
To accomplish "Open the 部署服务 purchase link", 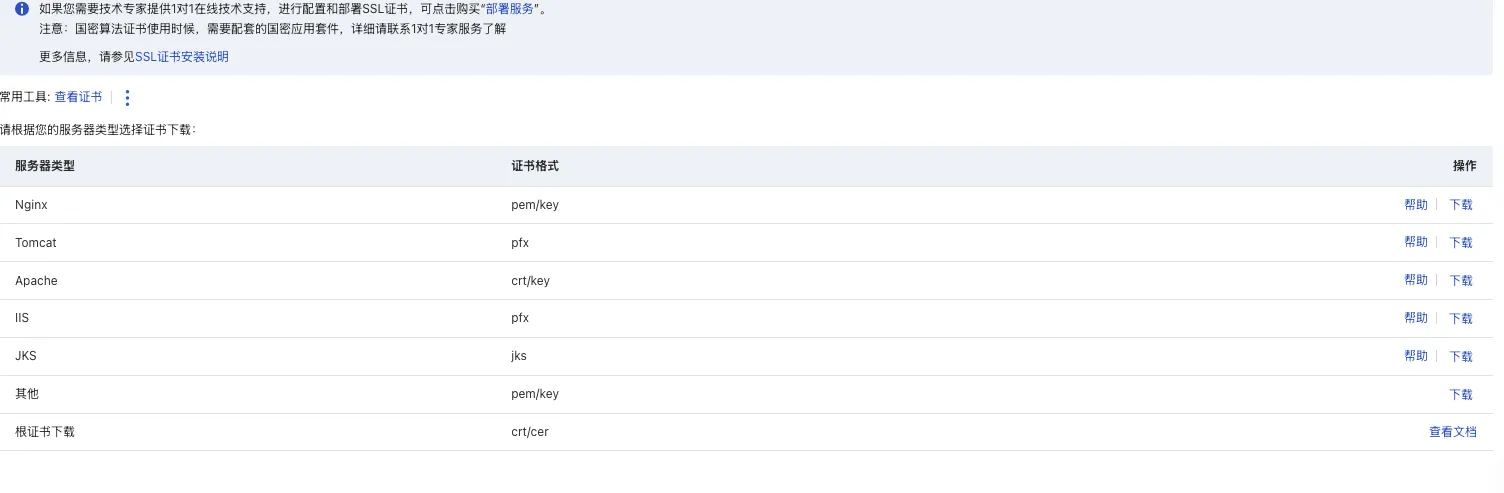I will (511, 9).
